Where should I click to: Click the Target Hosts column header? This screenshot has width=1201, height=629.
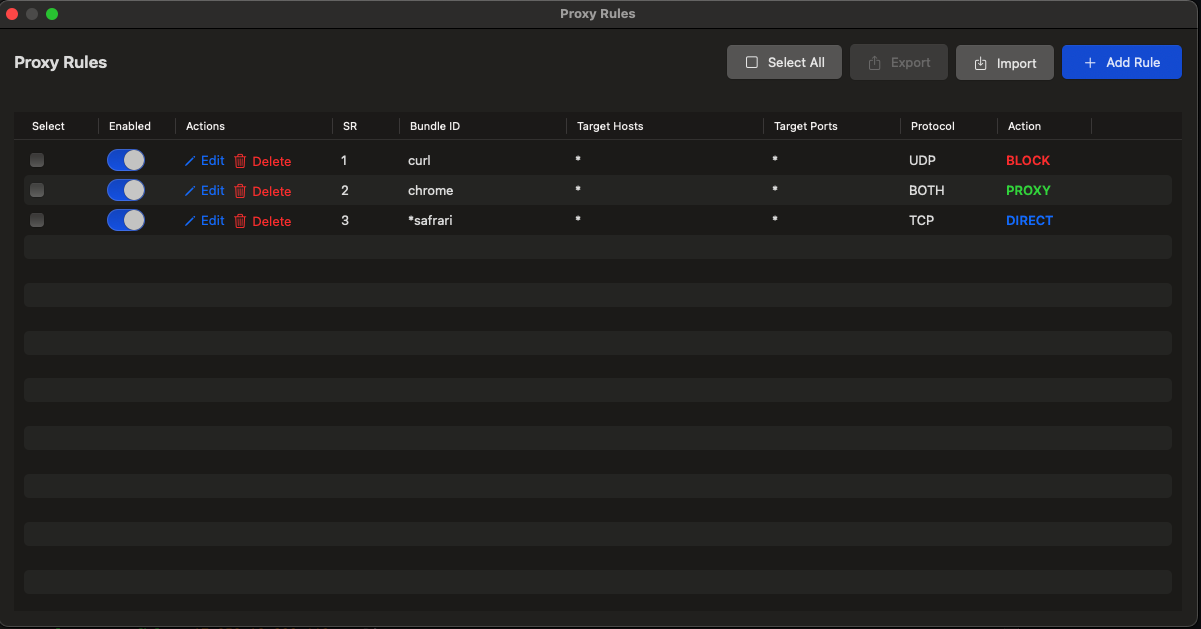[610, 126]
